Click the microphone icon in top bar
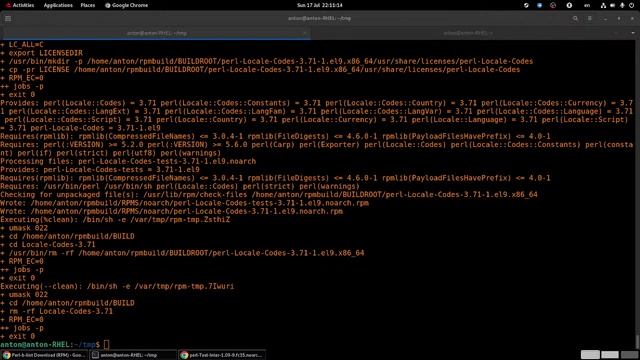The height and width of the screenshot is (360, 640). 622,5
